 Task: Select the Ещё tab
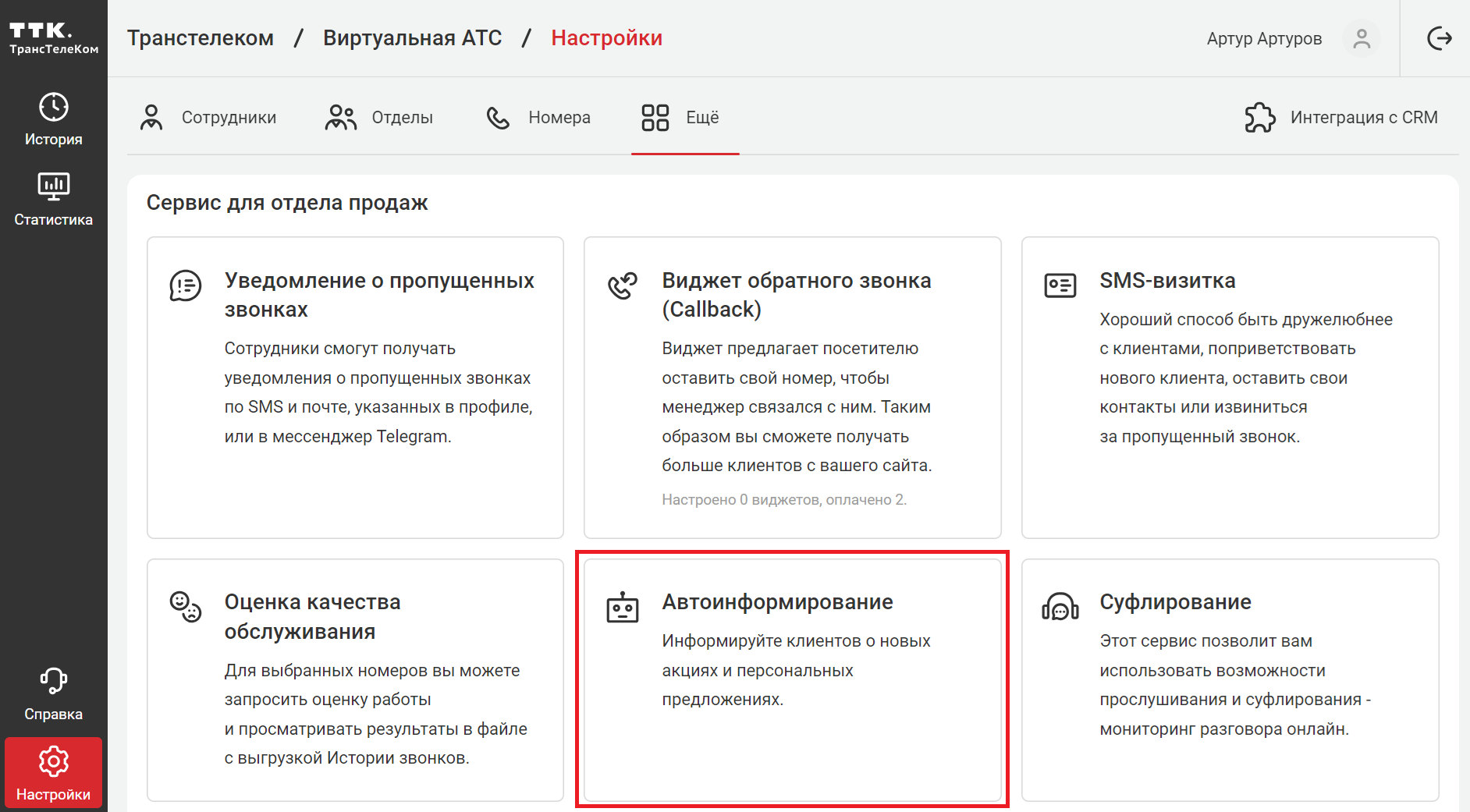[x=680, y=118]
